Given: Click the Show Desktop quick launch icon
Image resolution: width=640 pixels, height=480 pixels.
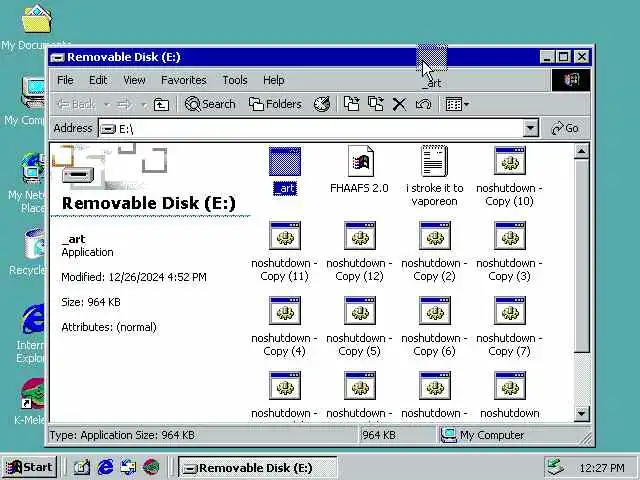Looking at the screenshot, I should point(81,467).
